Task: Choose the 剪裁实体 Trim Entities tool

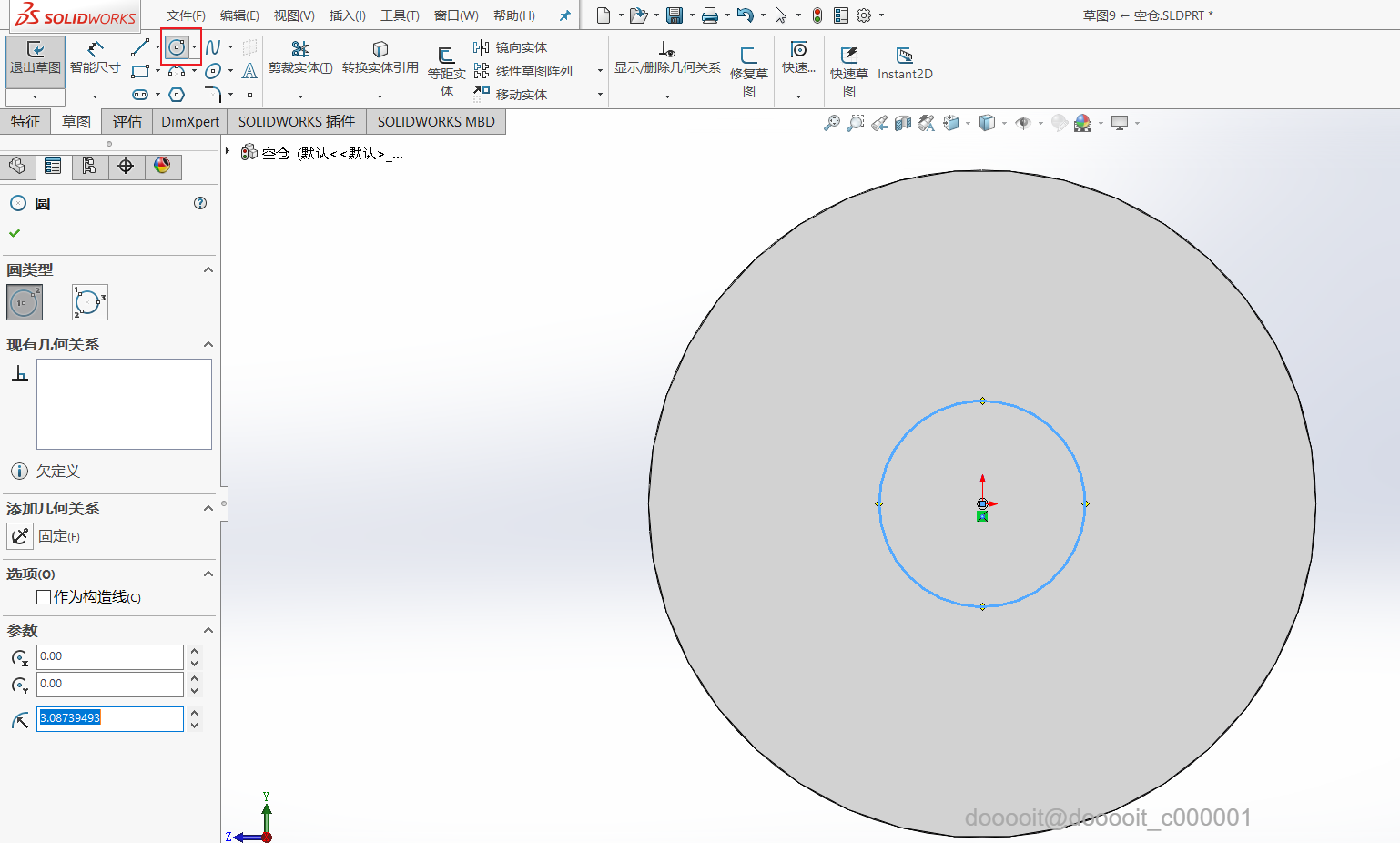Action: 299,57
